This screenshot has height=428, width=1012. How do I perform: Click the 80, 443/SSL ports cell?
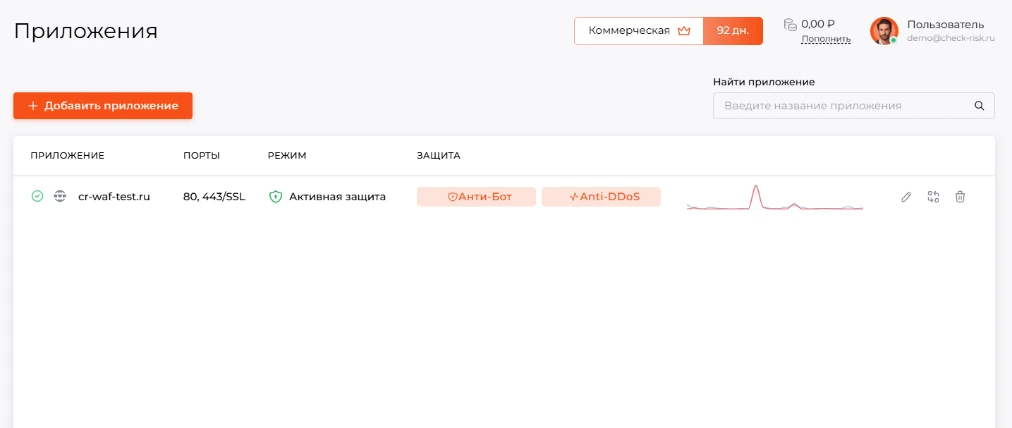click(214, 197)
